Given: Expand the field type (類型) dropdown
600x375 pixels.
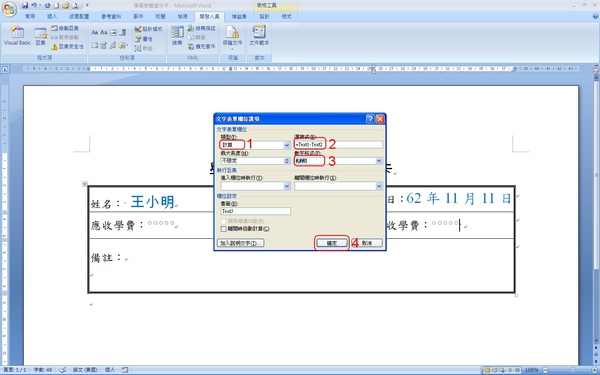Looking at the screenshot, I should pos(287,145).
